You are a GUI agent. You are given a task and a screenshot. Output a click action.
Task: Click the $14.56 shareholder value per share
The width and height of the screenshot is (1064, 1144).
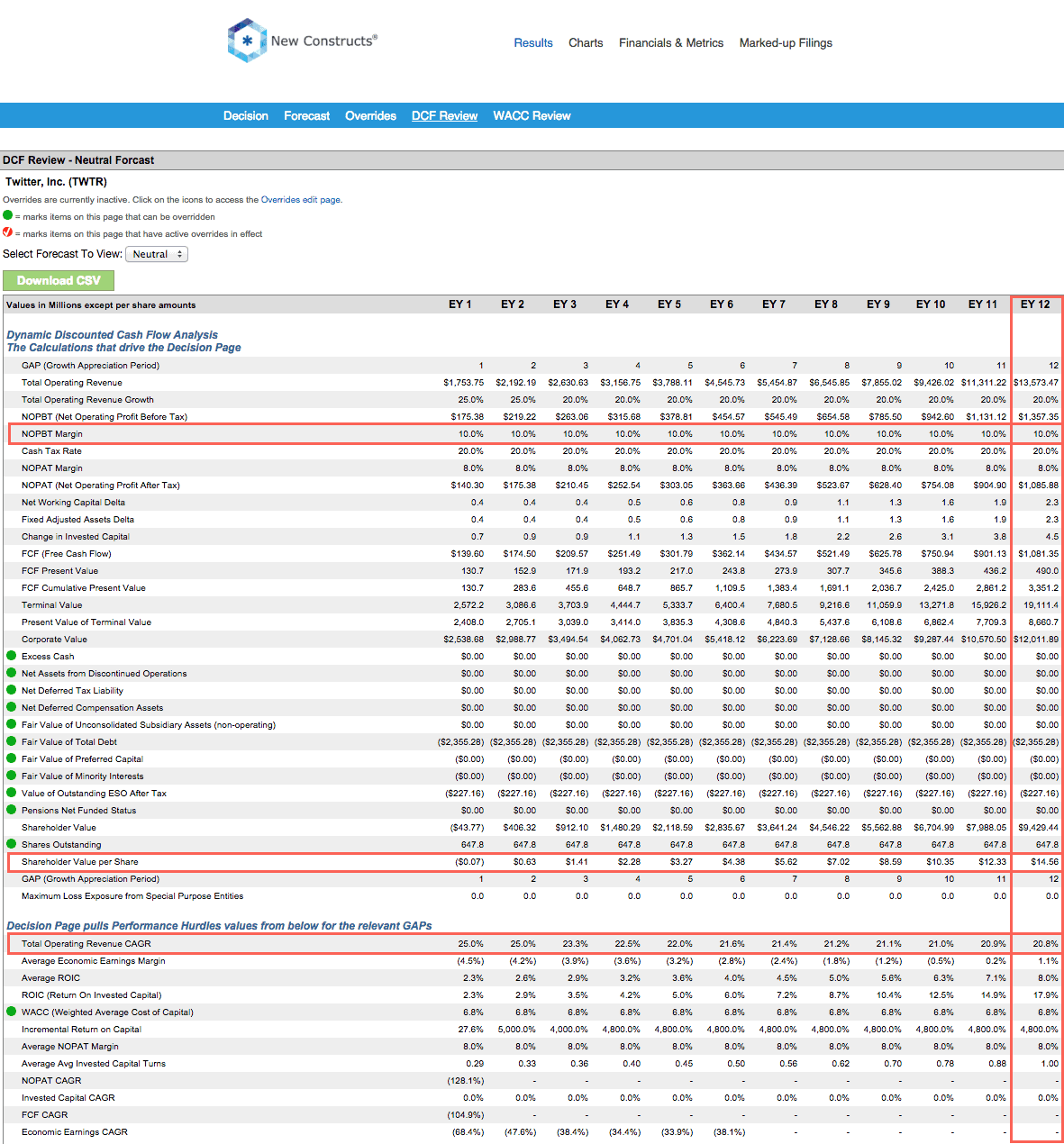click(x=1045, y=862)
